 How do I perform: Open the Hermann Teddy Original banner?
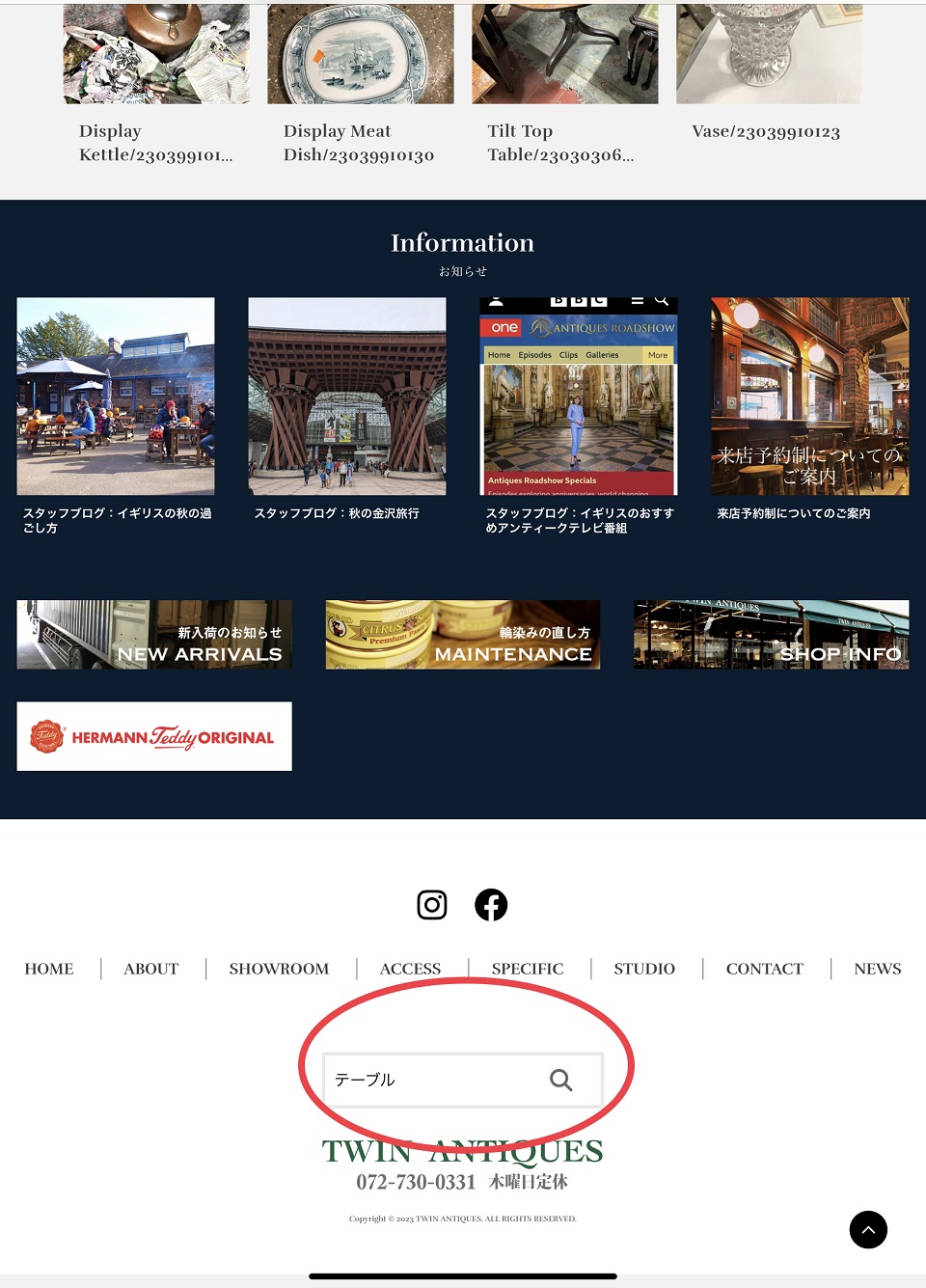pyautogui.click(x=154, y=736)
